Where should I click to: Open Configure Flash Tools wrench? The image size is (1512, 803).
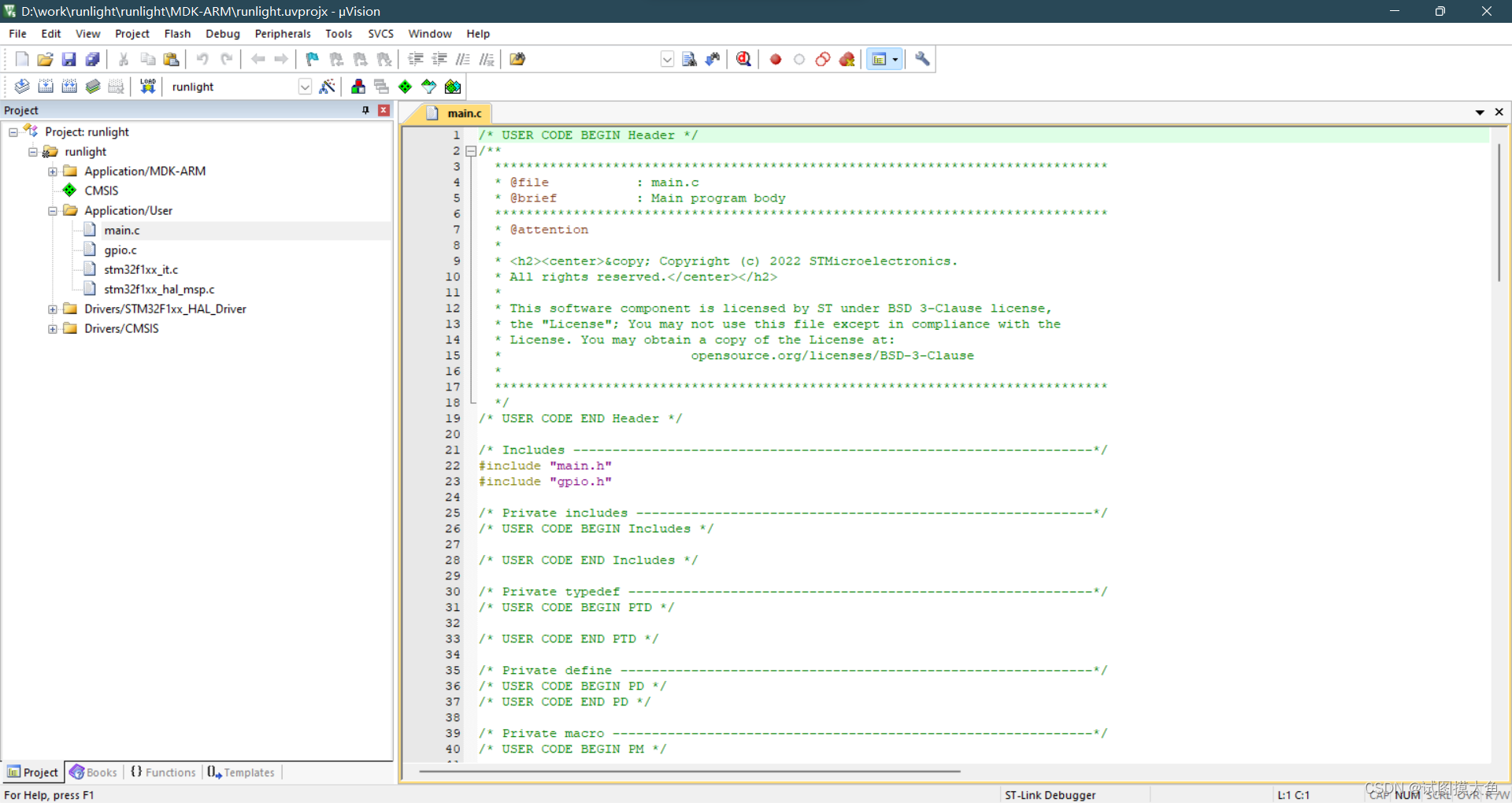921,59
